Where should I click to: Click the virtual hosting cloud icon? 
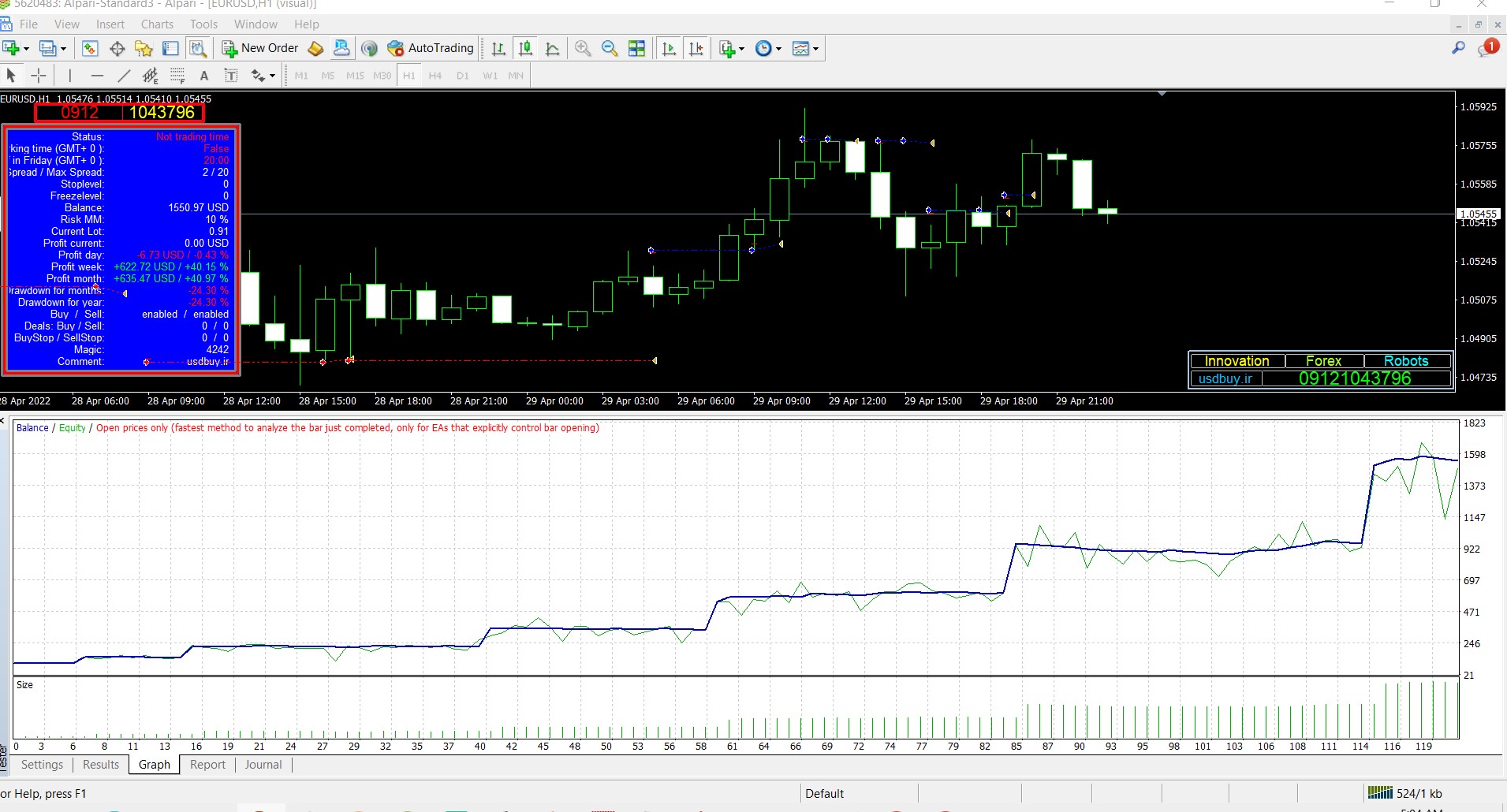coord(341,49)
